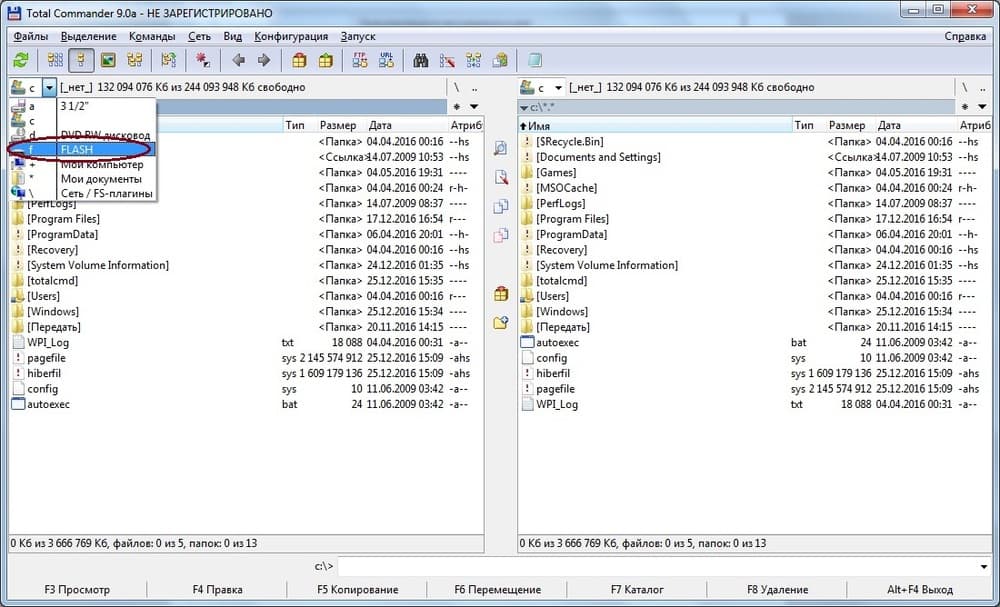Image resolution: width=1000 pixels, height=607 pixels.
Task: Toggle the pressed full details view icon
Action: tap(81, 61)
